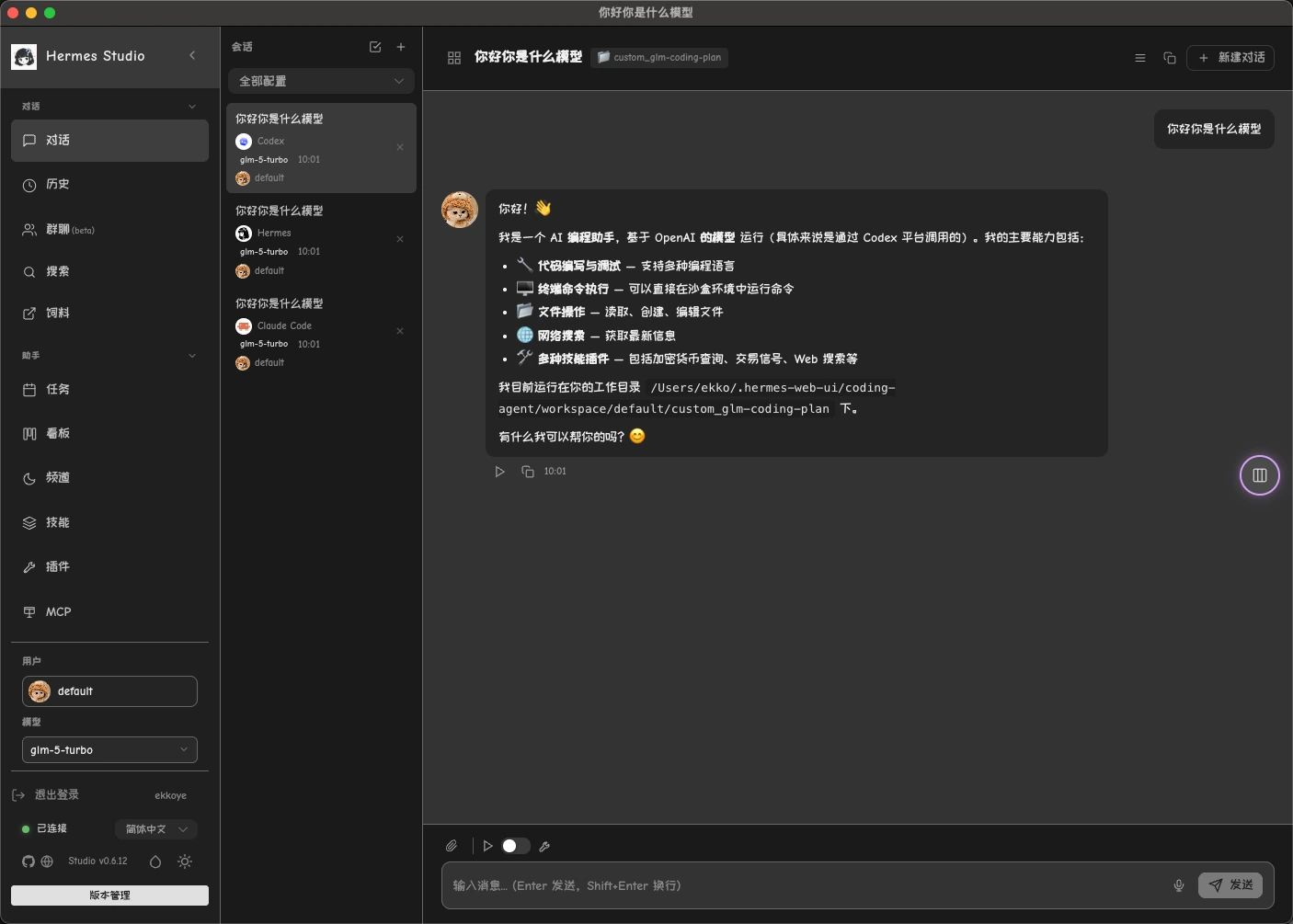Image resolution: width=1293 pixels, height=924 pixels.
Task: Click the copy conversation icon in header
Action: click(1170, 58)
